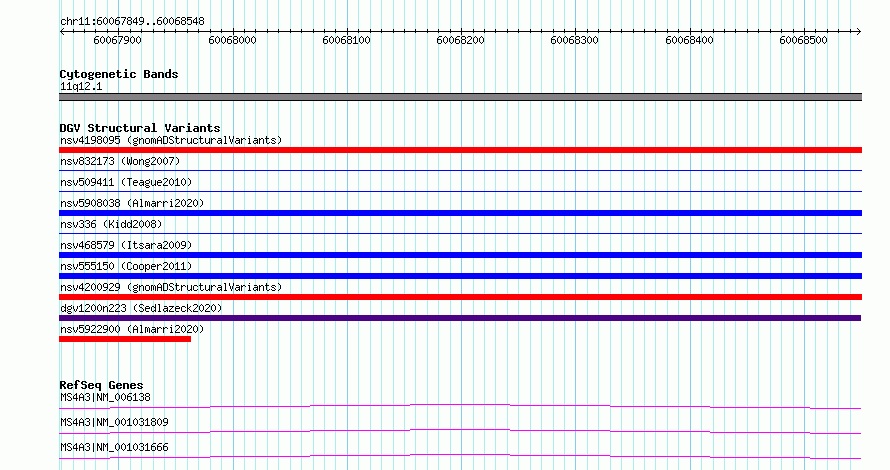The image size is (890, 470).
Task: Click the nsv555150 (Cooper2011) label
Action: coord(126,266)
